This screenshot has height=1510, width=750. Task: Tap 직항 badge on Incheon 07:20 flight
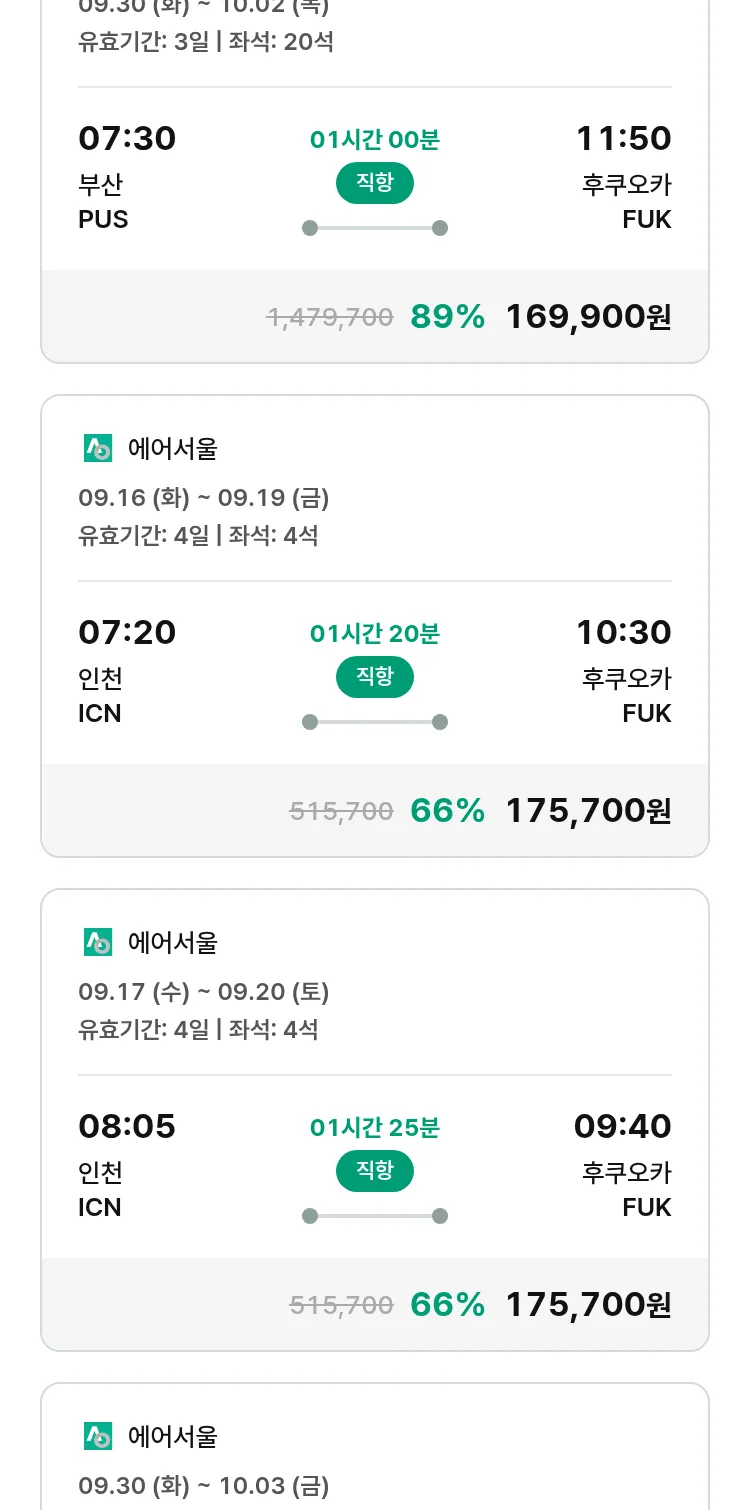tap(374, 677)
